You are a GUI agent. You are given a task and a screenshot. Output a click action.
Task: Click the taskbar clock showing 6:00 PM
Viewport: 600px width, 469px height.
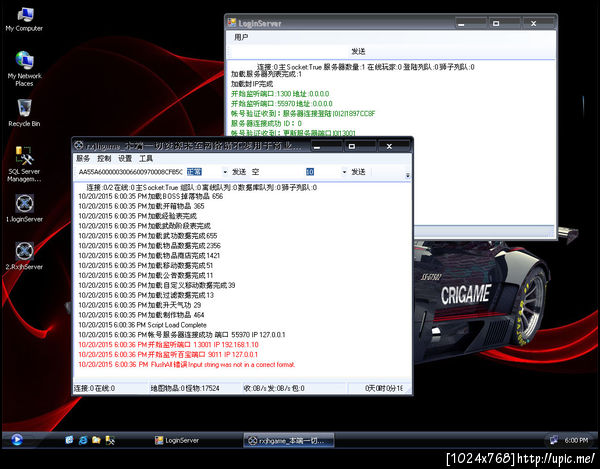coord(576,440)
